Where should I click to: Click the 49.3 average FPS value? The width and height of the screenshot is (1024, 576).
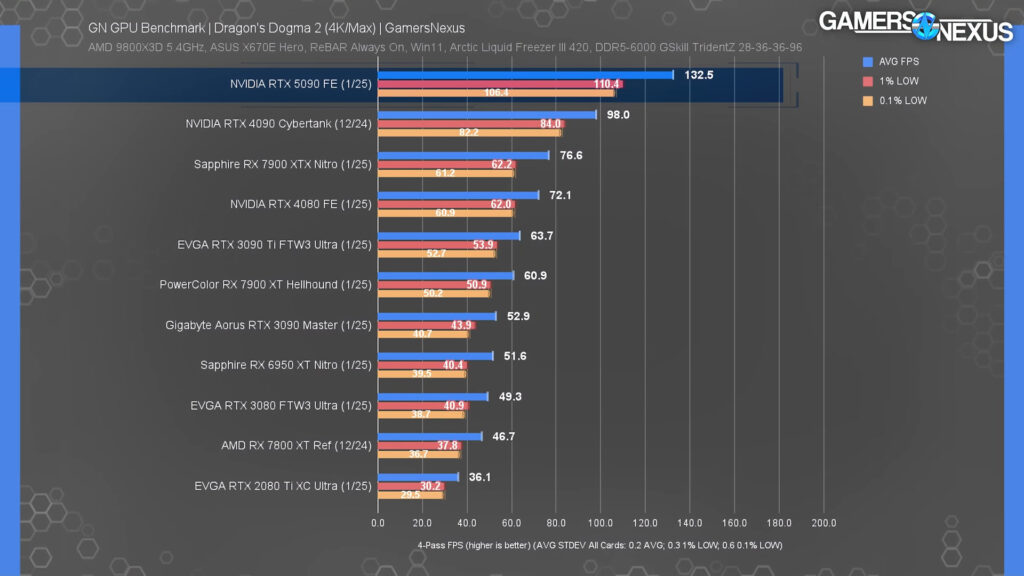pos(510,396)
